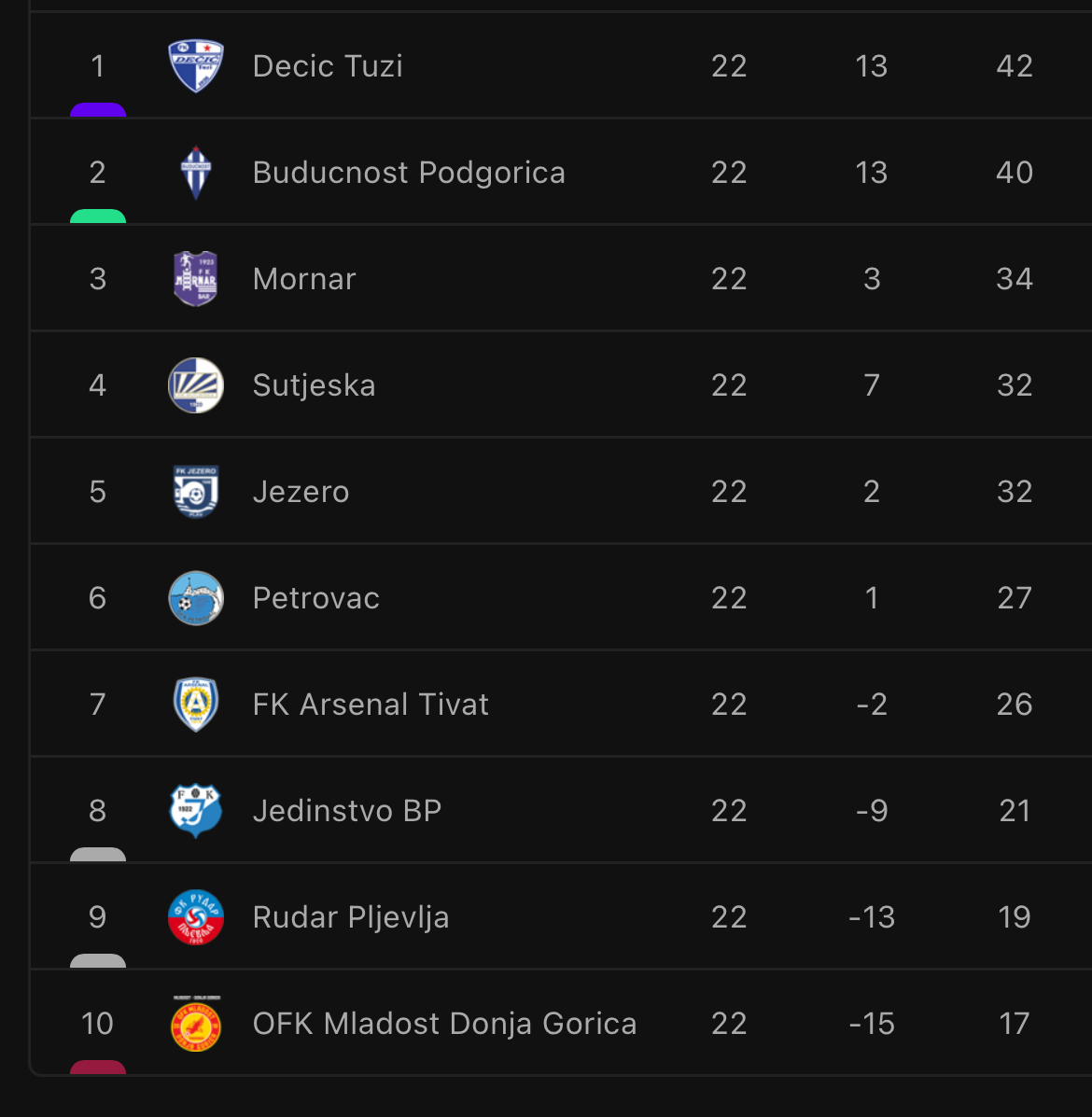Click the OFK Mladost Donja Gorica name
The image size is (1092, 1117).
444,1024
